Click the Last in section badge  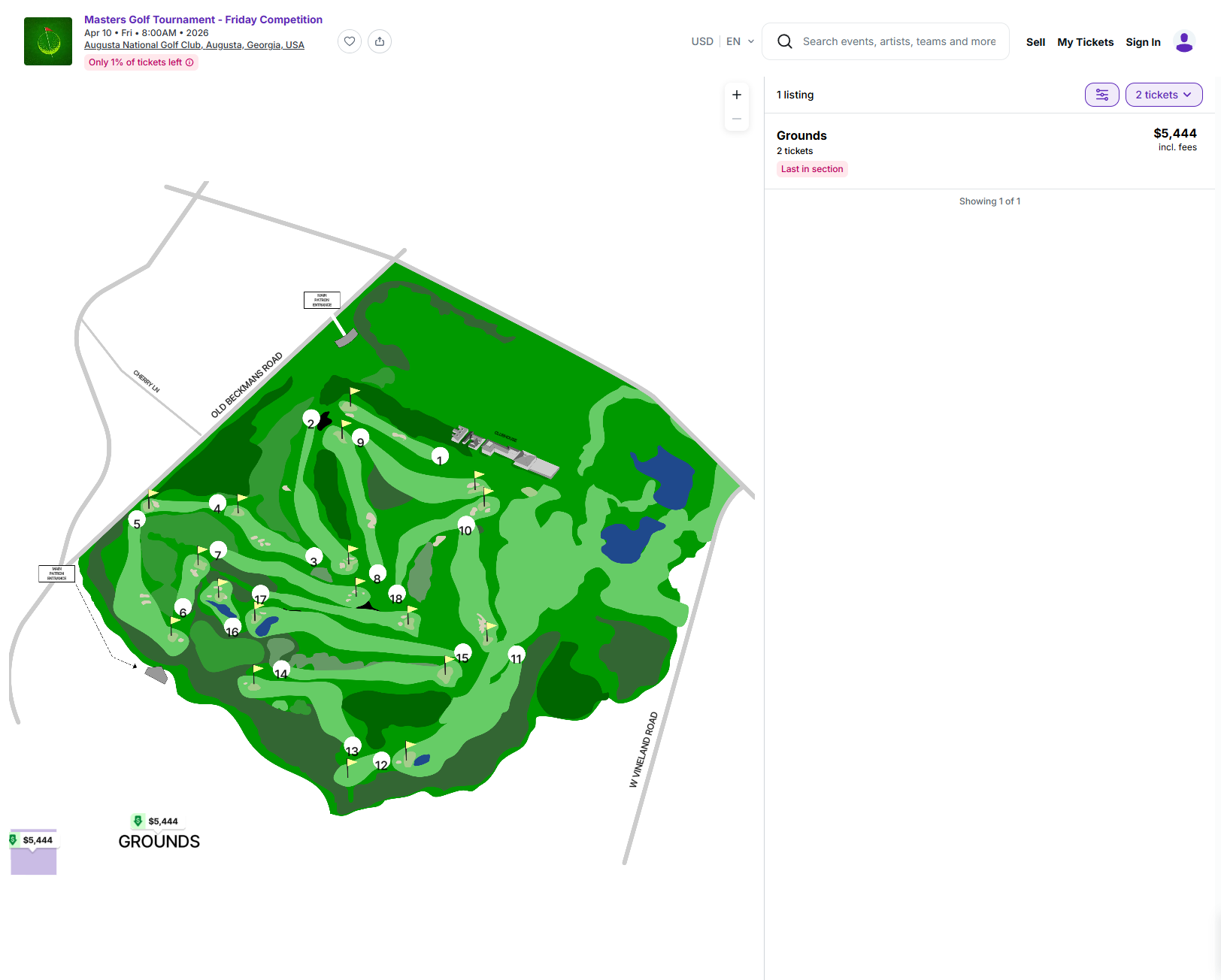click(812, 169)
